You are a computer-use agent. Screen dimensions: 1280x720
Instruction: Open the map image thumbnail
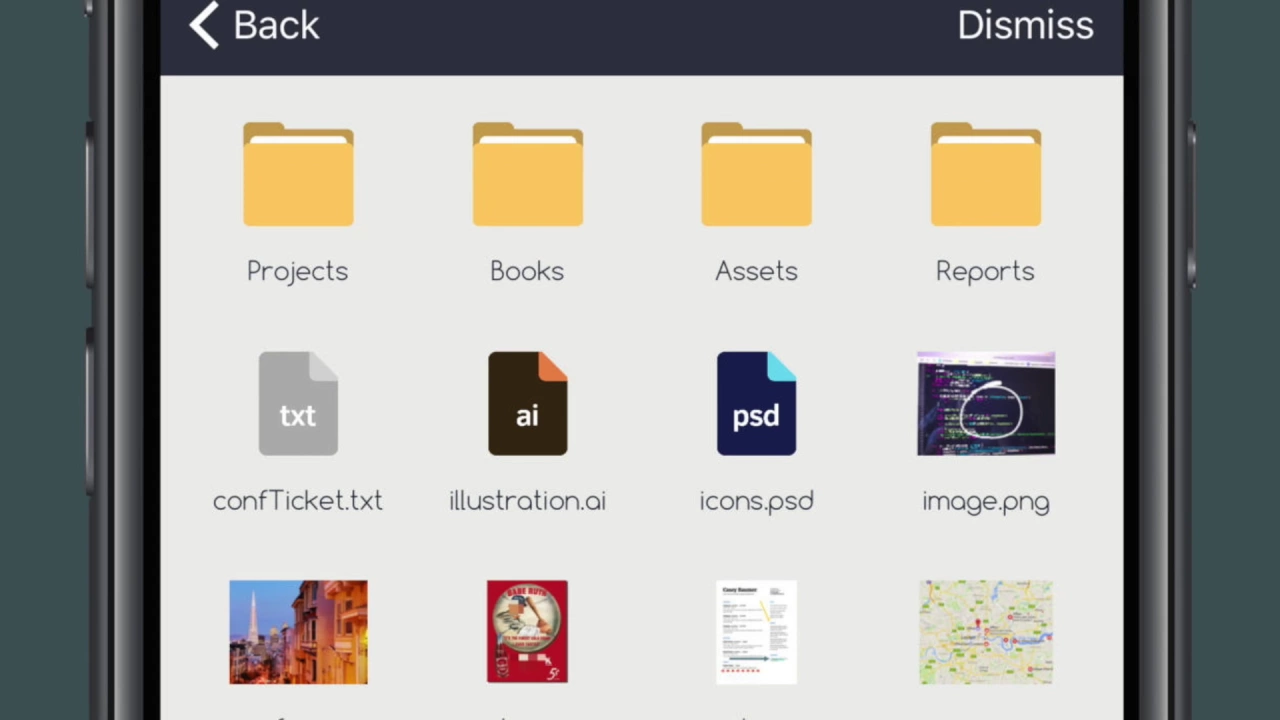[986, 632]
